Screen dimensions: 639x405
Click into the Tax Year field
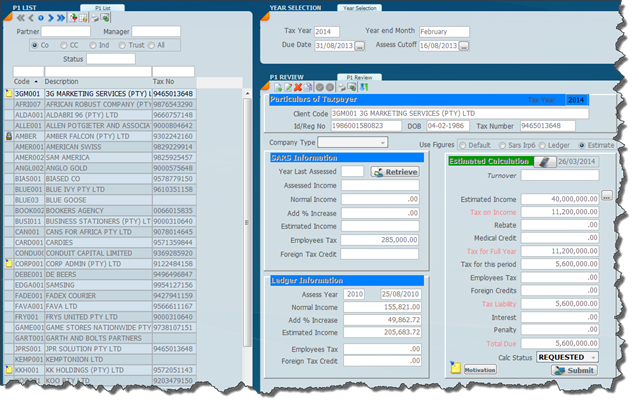[326, 31]
